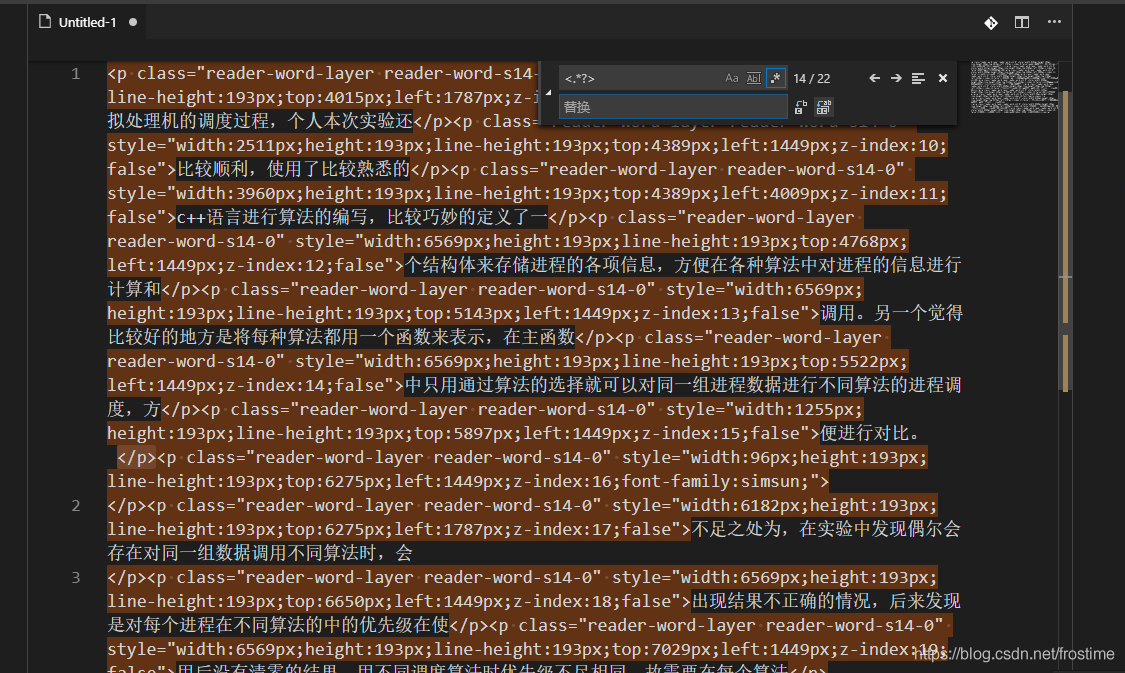
Task: Go to next match arrow
Action: click(896, 78)
